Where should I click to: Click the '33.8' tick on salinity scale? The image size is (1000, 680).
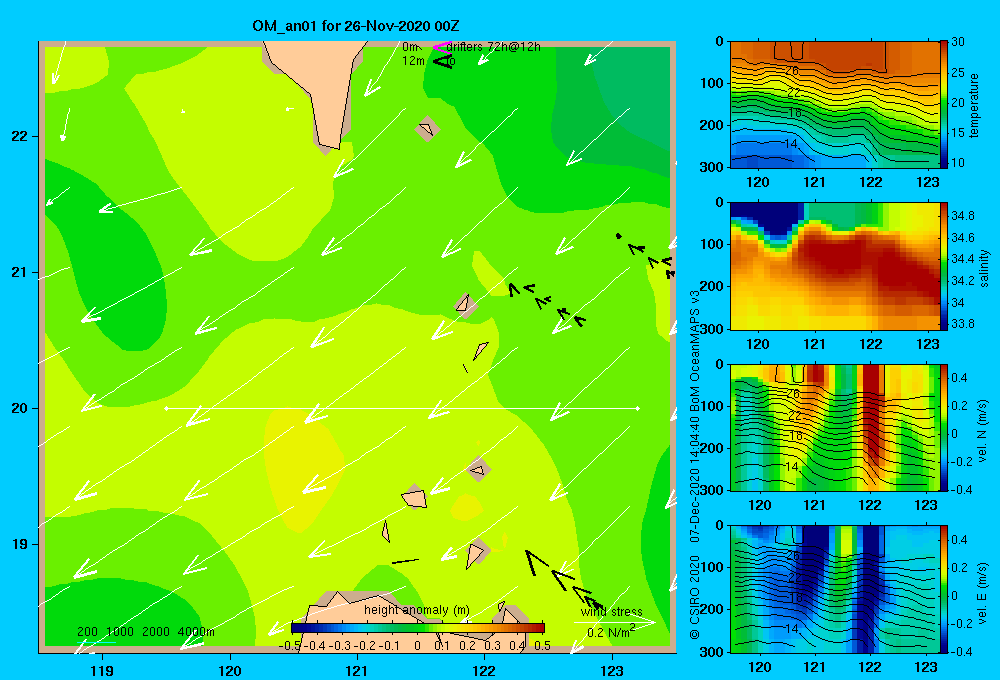click(x=962, y=323)
